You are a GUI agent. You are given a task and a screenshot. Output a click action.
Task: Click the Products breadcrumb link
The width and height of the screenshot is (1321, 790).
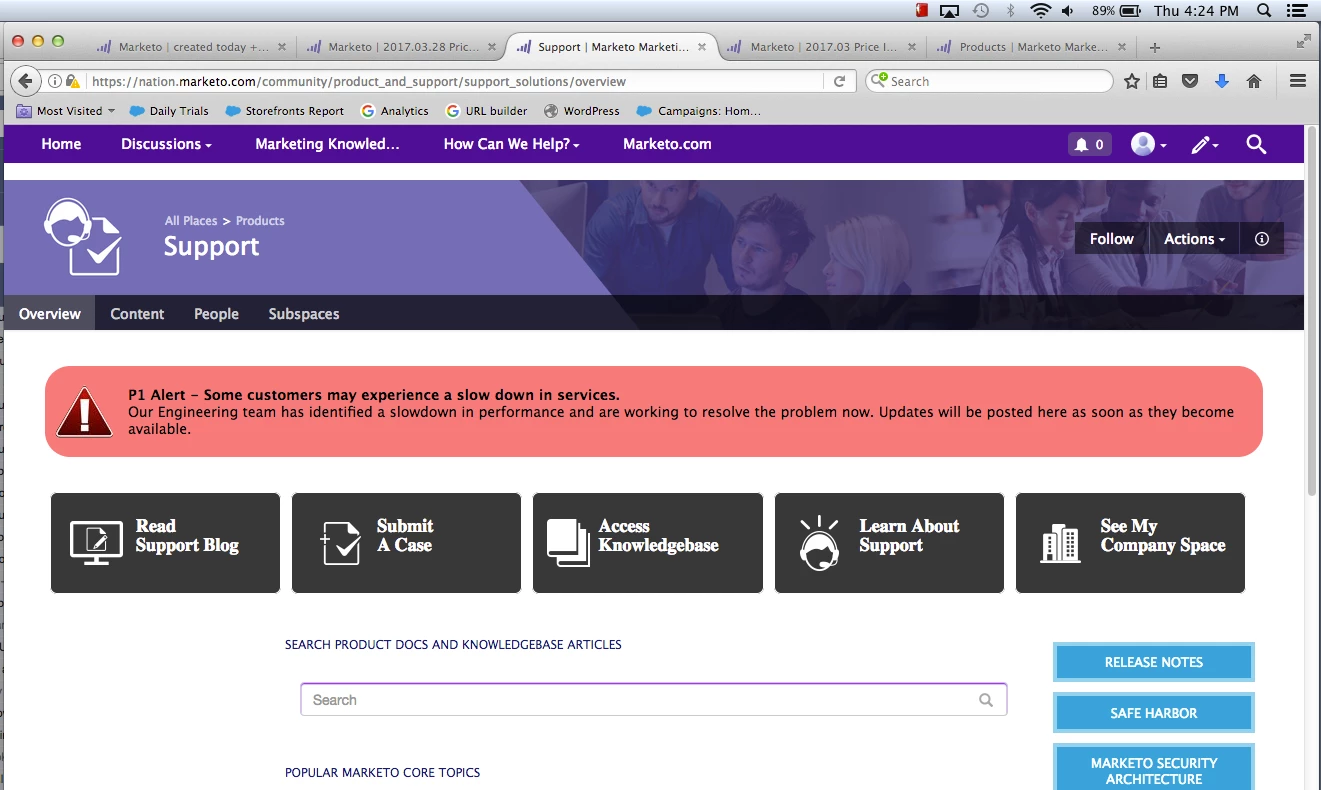tap(260, 221)
